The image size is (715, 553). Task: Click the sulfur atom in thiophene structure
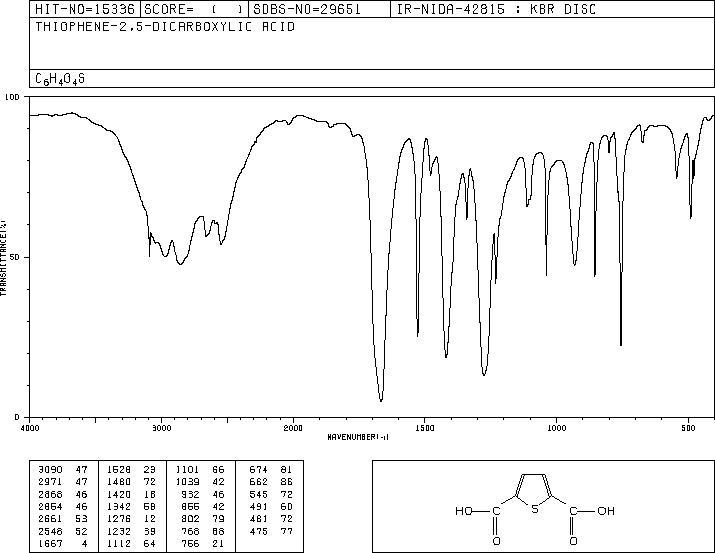point(535,509)
